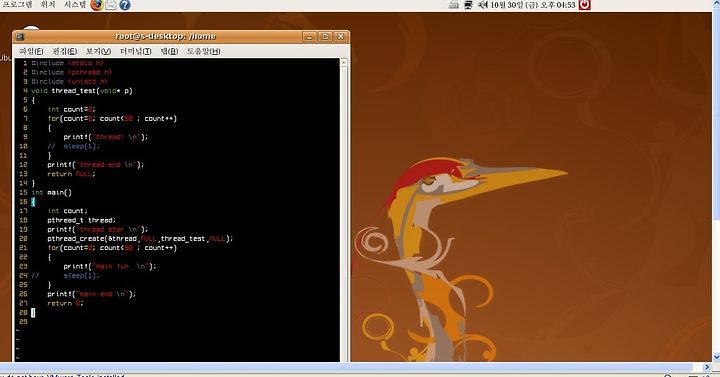Screen dimensions: 720x377
Task: Click the printf "thread!" line
Action: pyautogui.click(x=106, y=137)
